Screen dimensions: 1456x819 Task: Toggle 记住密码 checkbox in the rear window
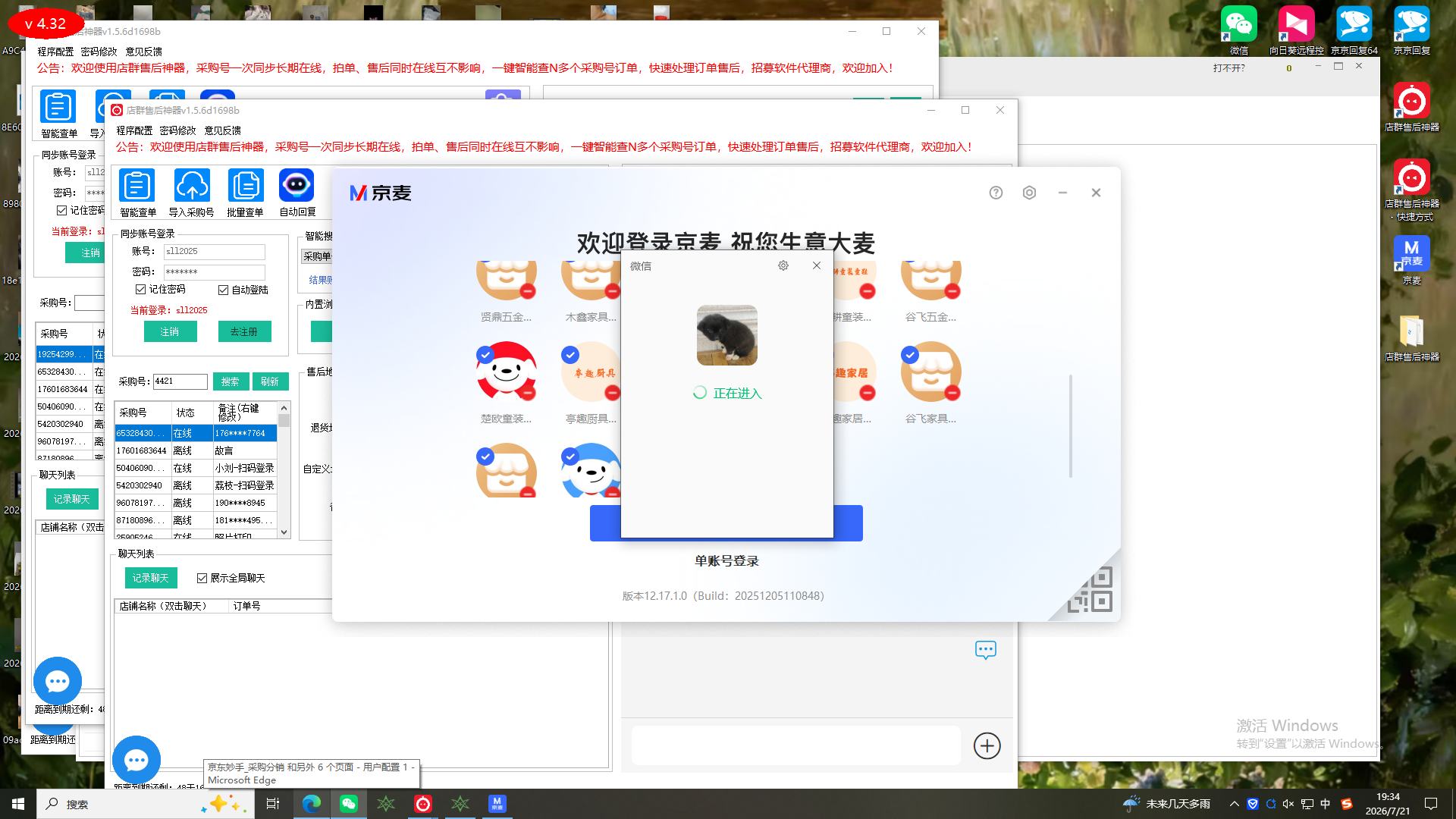(x=61, y=210)
